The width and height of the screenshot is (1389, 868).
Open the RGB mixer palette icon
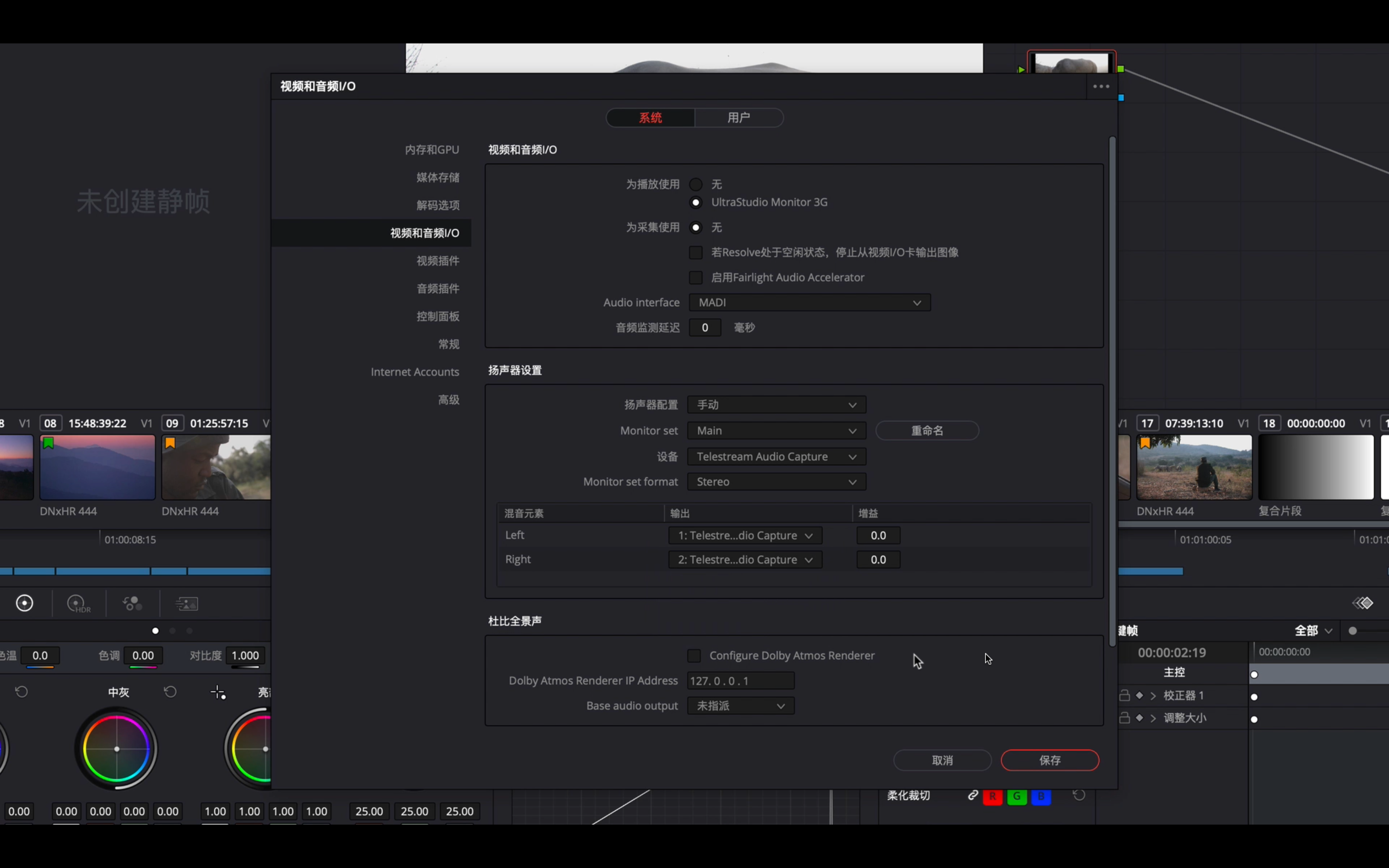coord(133,603)
